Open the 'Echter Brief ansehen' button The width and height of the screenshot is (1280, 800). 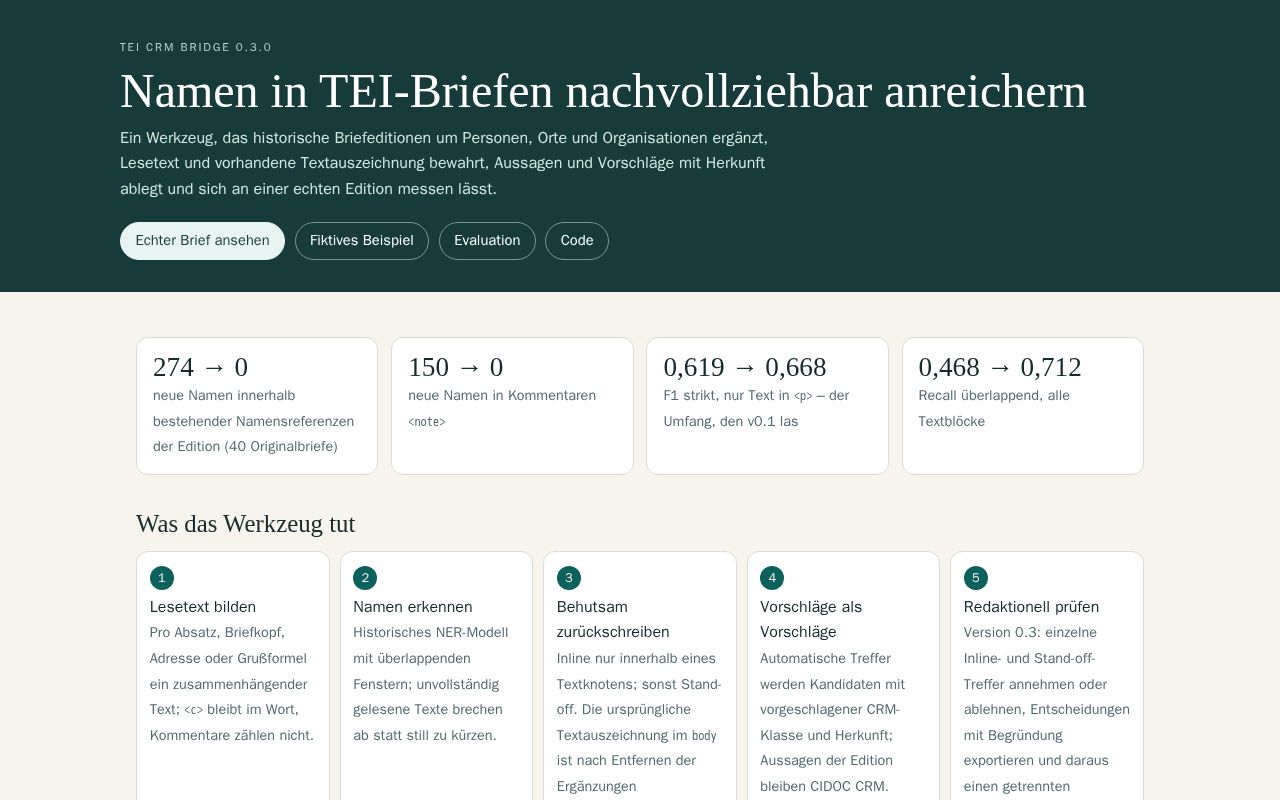pos(202,241)
